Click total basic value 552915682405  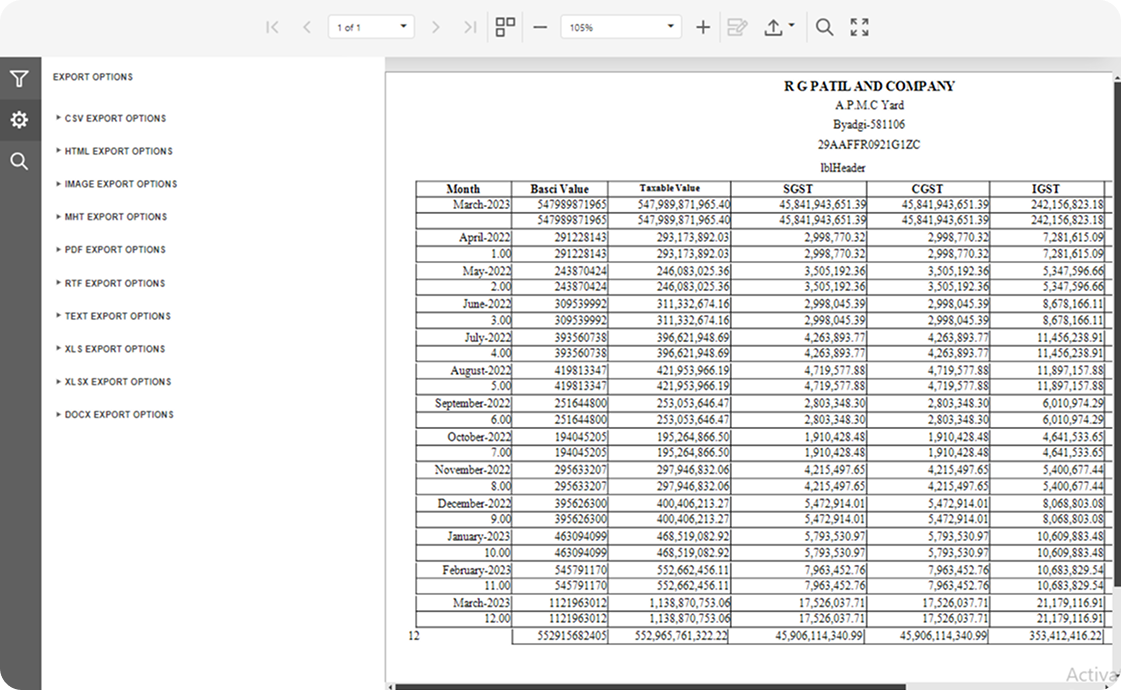pyautogui.click(x=560, y=636)
